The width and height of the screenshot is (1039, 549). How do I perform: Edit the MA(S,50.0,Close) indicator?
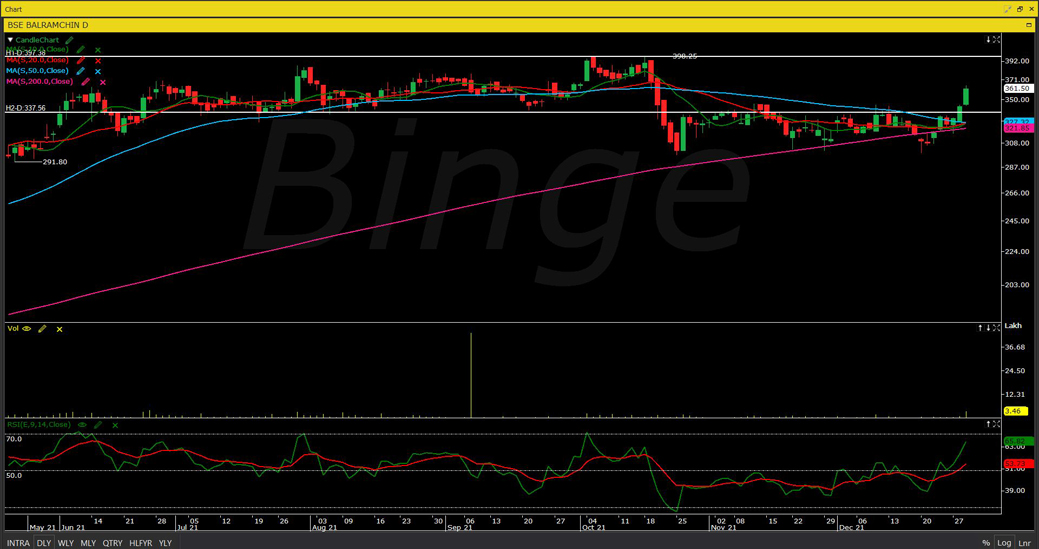(x=81, y=71)
